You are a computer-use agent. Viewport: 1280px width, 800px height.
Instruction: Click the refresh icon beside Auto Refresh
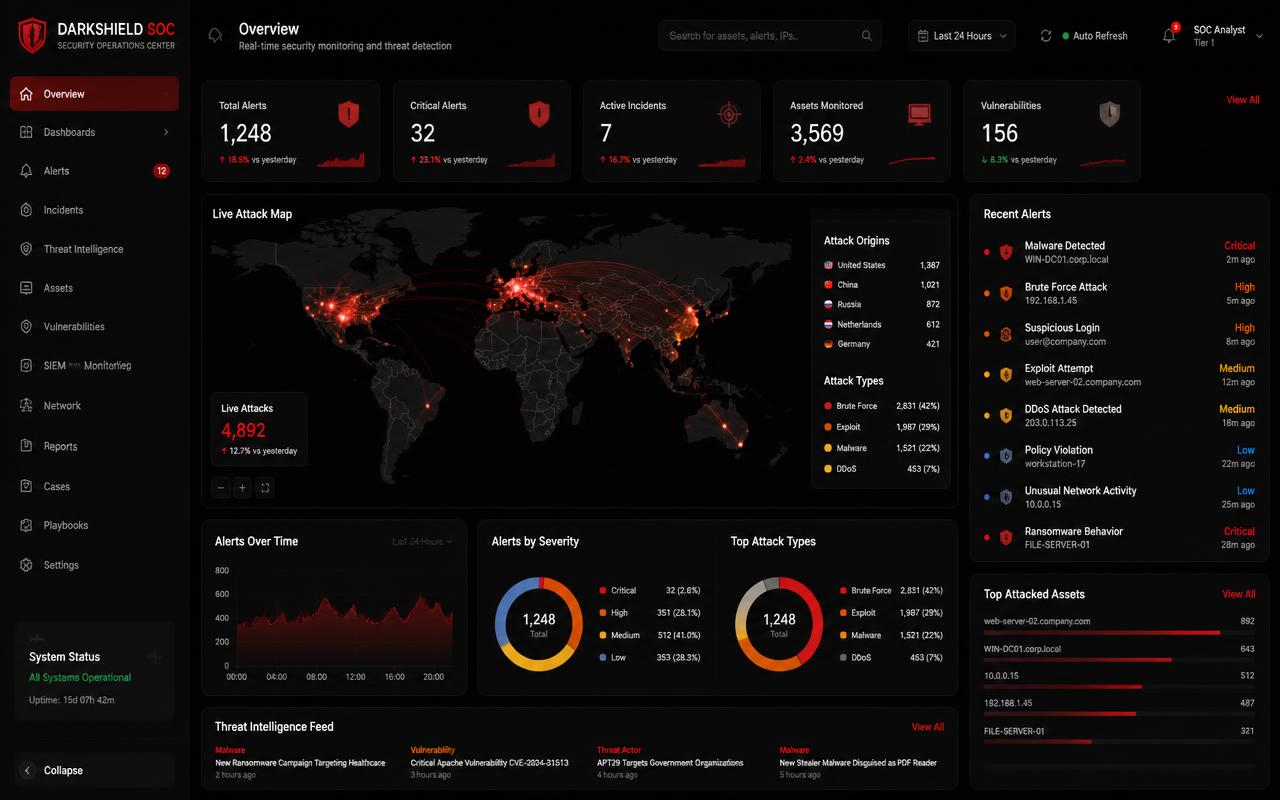coord(1046,36)
